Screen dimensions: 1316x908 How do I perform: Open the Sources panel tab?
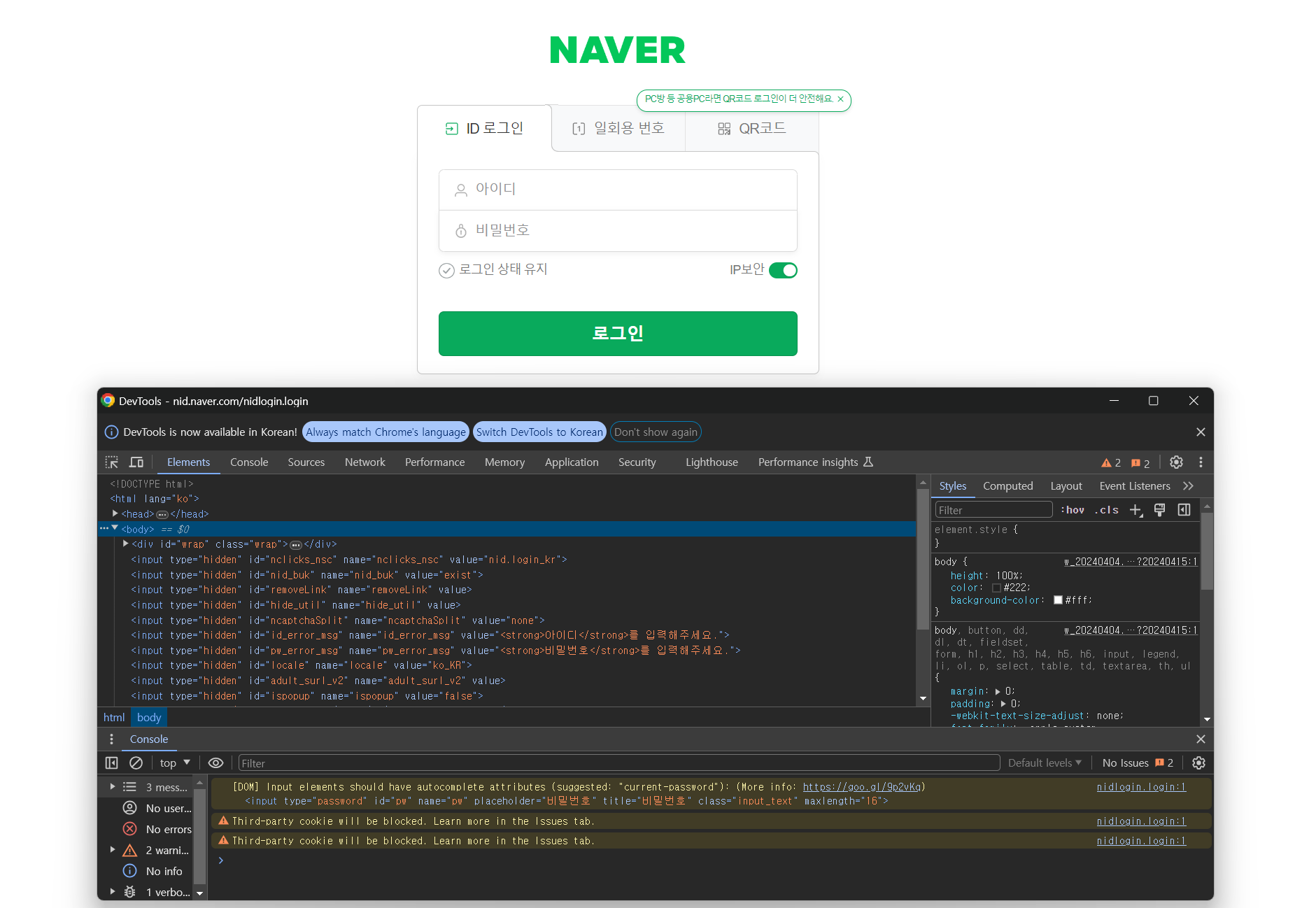[x=306, y=462]
